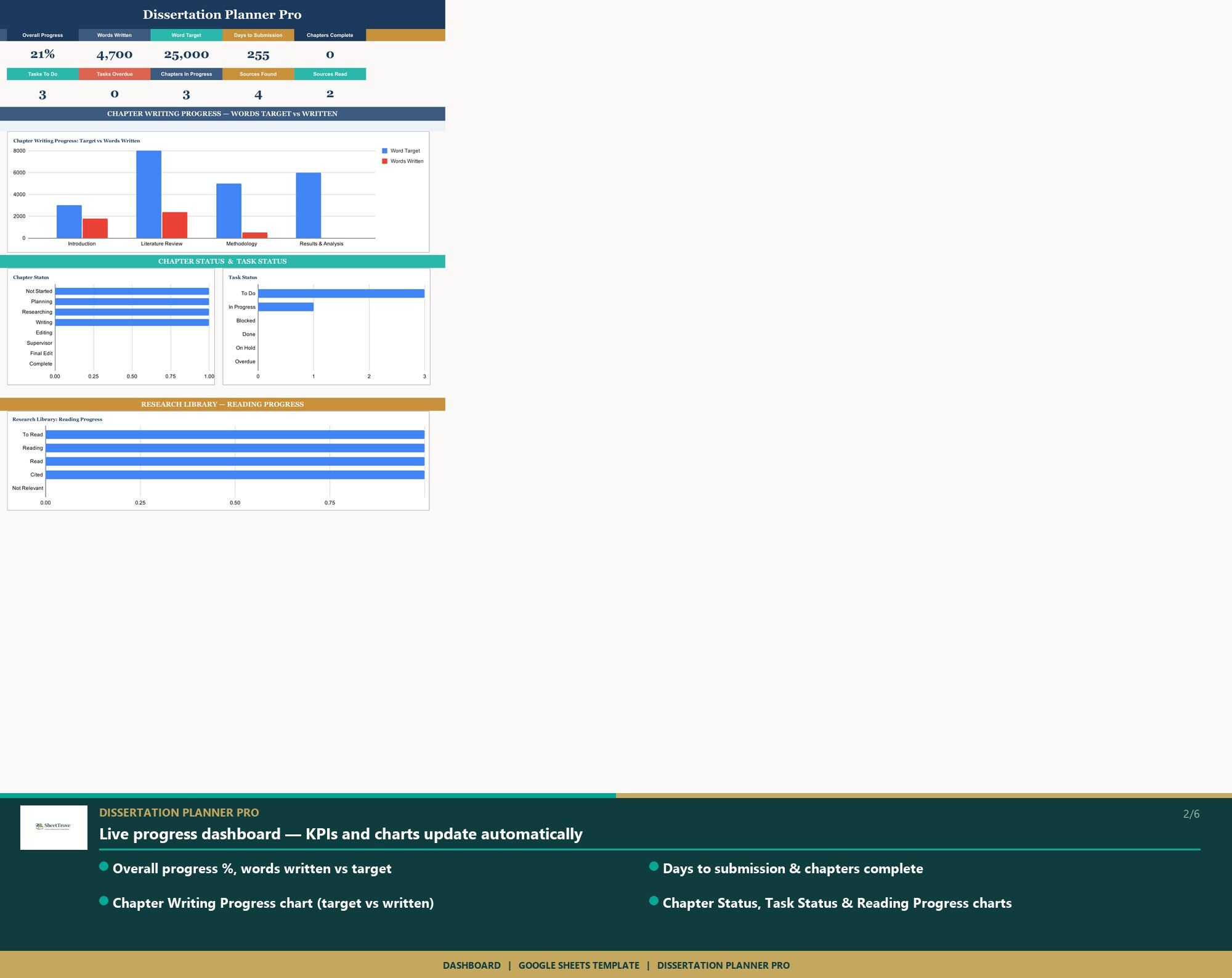Click the 'Final Edit' chapter status label
This screenshot has width=1232, height=978.
coord(41,354)
